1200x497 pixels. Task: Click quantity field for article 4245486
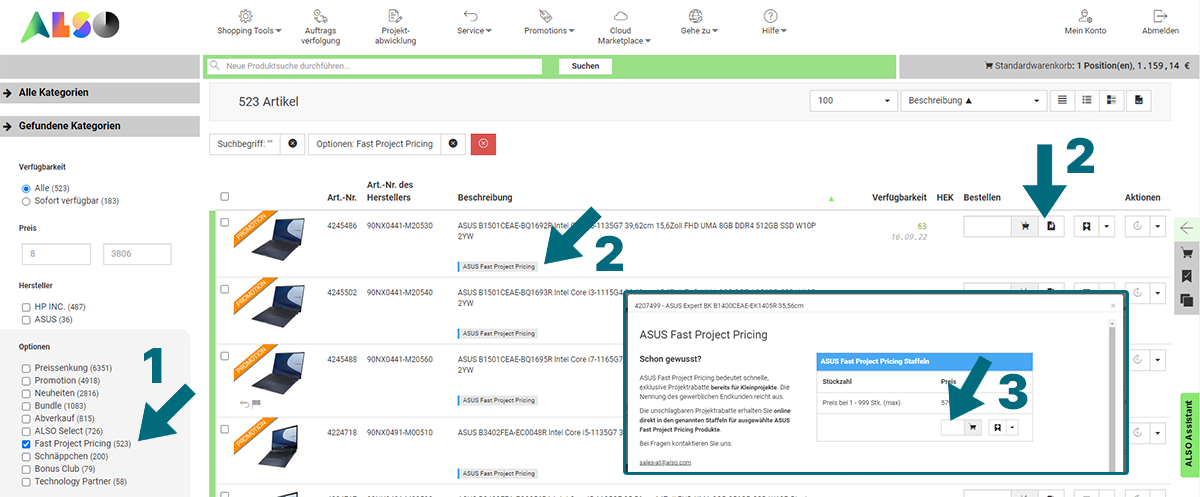[987, 226]
